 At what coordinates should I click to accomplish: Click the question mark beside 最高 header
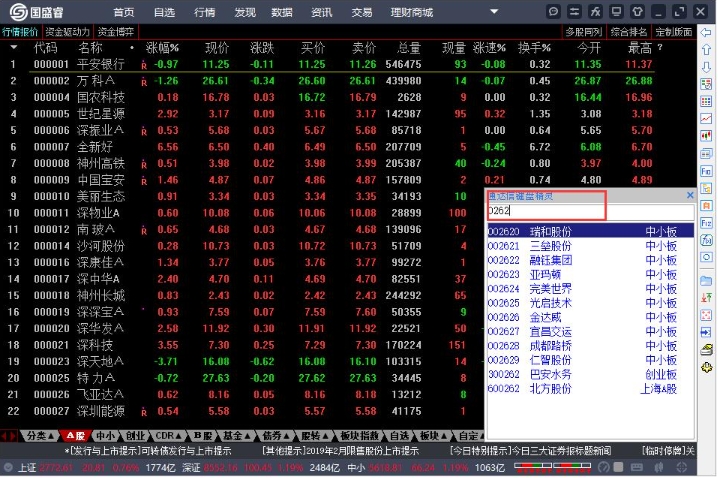pyautogui.click(x=660, y=47)
